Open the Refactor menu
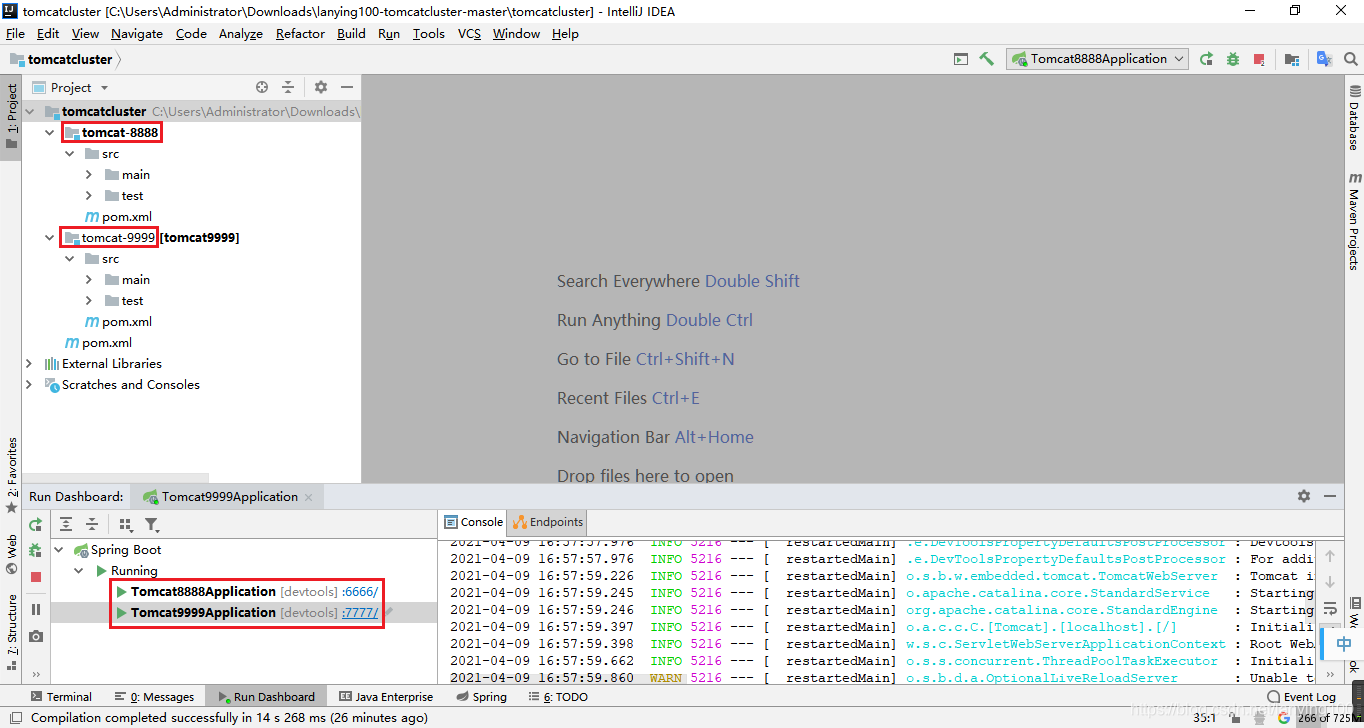The width and height of the screenshot is (1364, 728). (x=300, y=33)
